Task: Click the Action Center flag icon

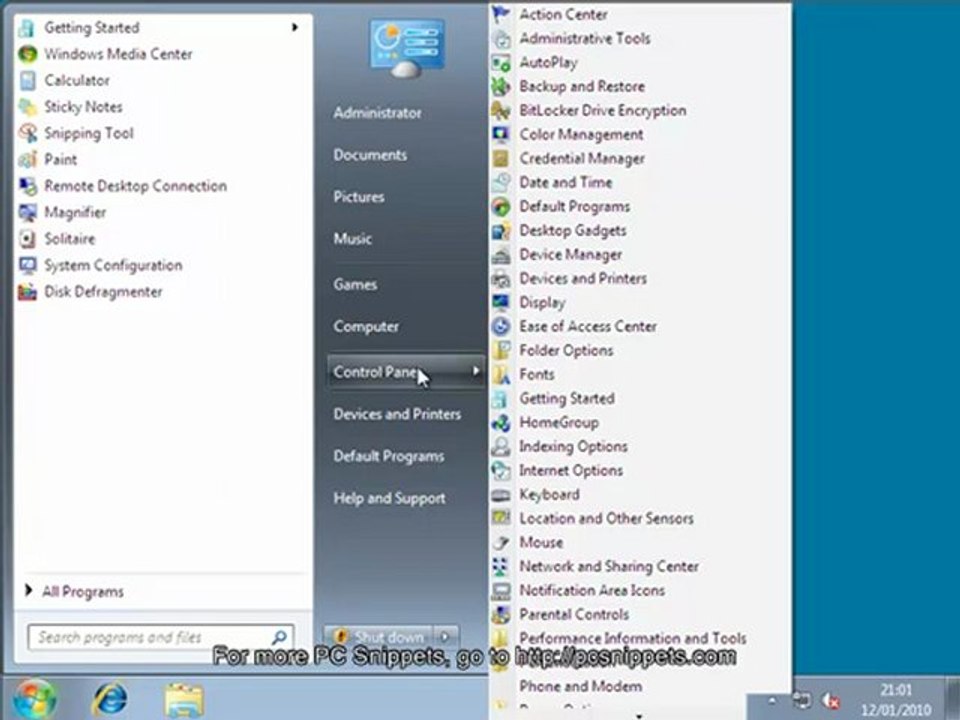Action: click(501, 14)
